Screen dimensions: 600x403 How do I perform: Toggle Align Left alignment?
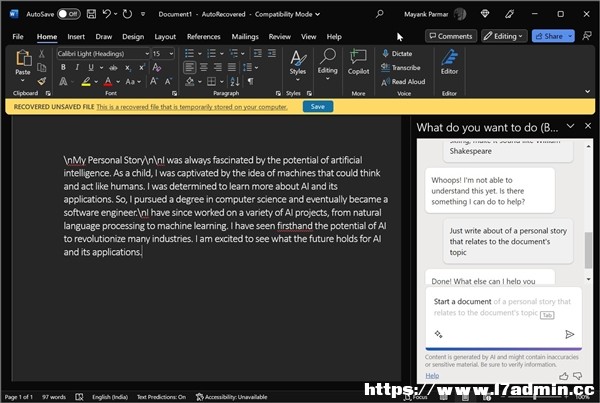click(189, 68)
